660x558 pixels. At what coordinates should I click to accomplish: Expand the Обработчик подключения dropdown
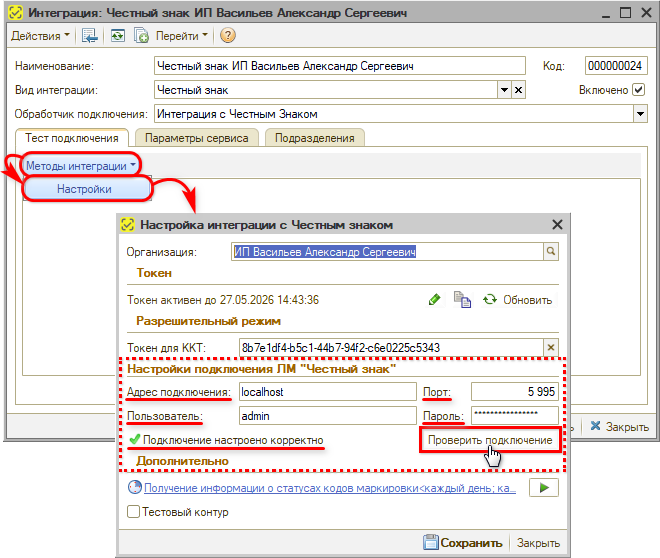tap(640, 114)
